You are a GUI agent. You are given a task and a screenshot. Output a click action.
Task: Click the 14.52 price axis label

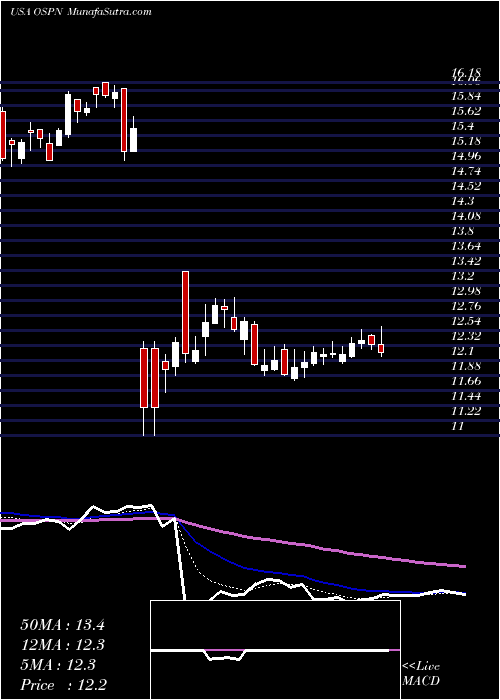pyautogui.click(x=466, y=187)
